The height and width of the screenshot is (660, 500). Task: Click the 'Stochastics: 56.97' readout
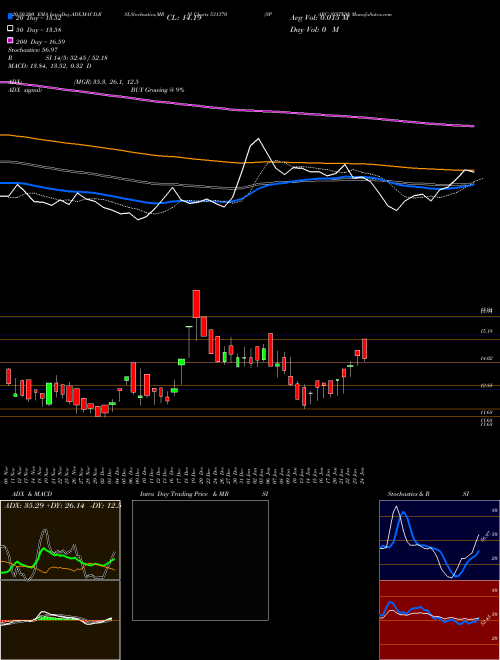[x=32, y=50]
